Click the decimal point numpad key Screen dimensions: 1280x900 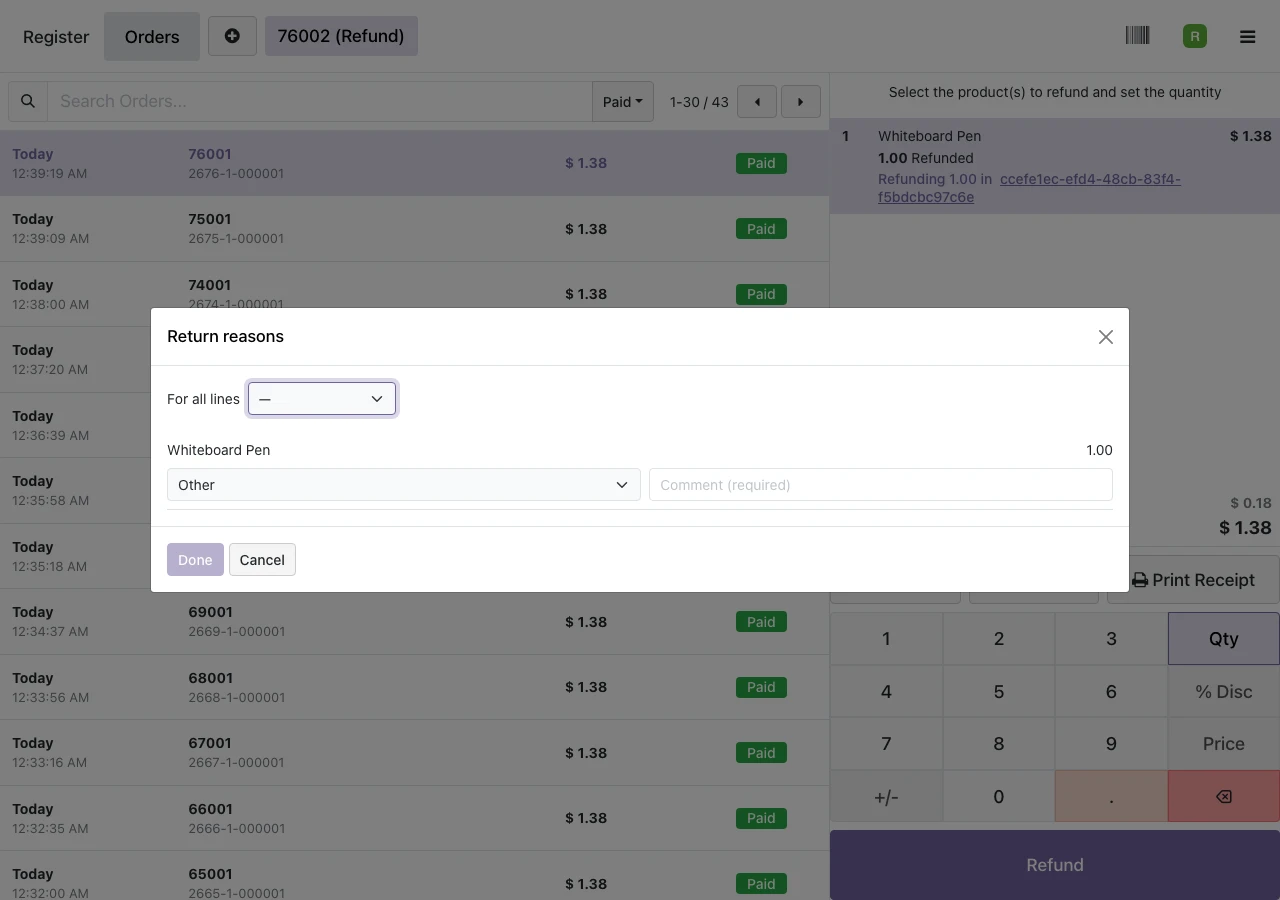(1111, 796)
